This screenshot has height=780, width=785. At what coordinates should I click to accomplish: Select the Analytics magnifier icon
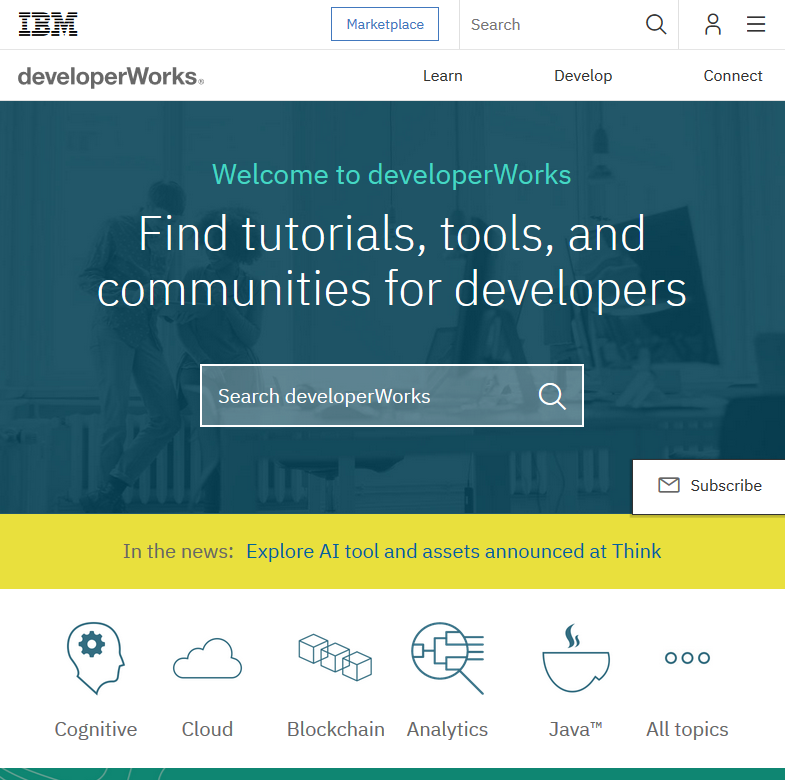[447, 658]
